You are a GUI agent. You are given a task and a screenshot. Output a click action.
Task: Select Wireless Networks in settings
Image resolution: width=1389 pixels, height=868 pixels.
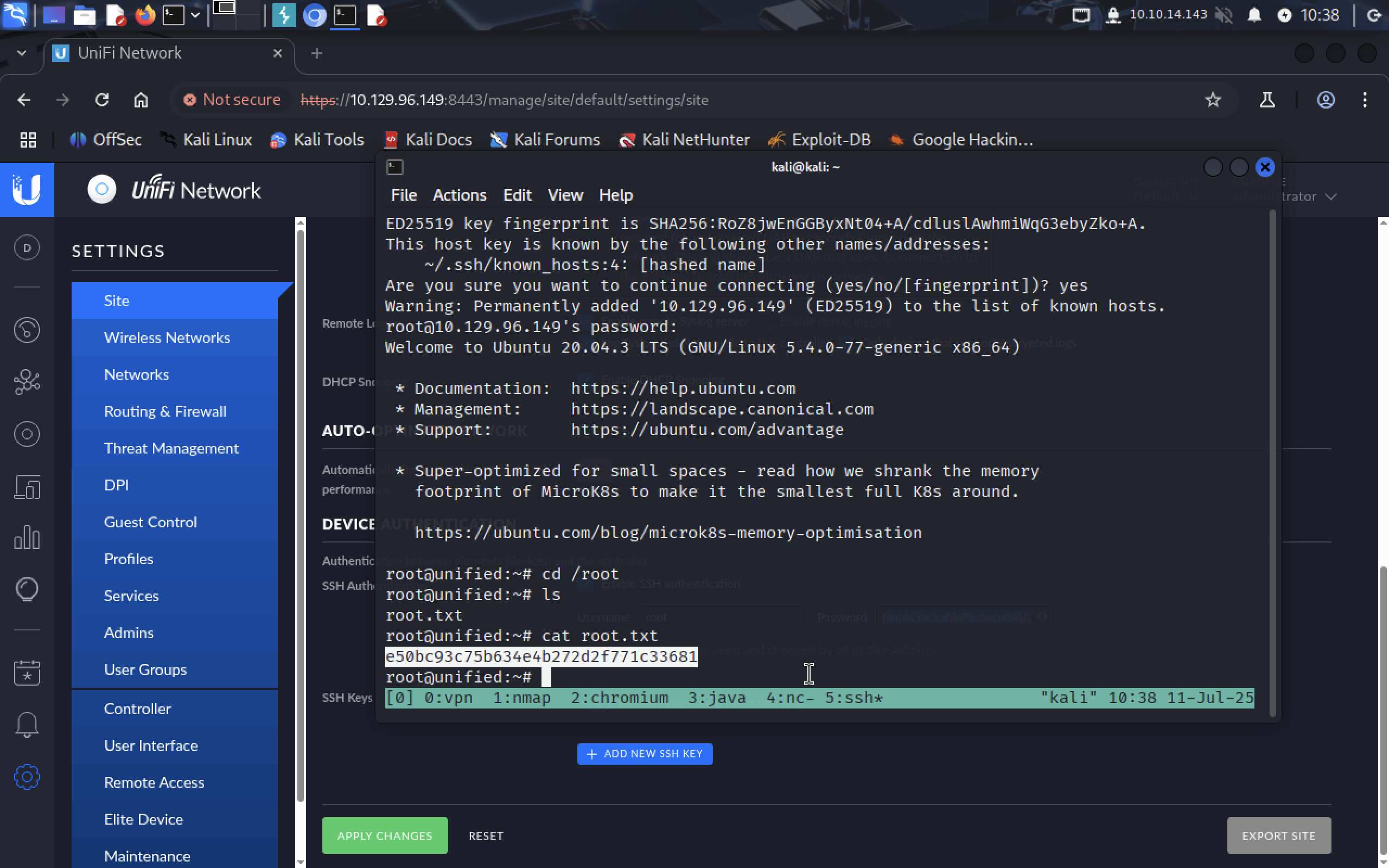click(175, 337)
